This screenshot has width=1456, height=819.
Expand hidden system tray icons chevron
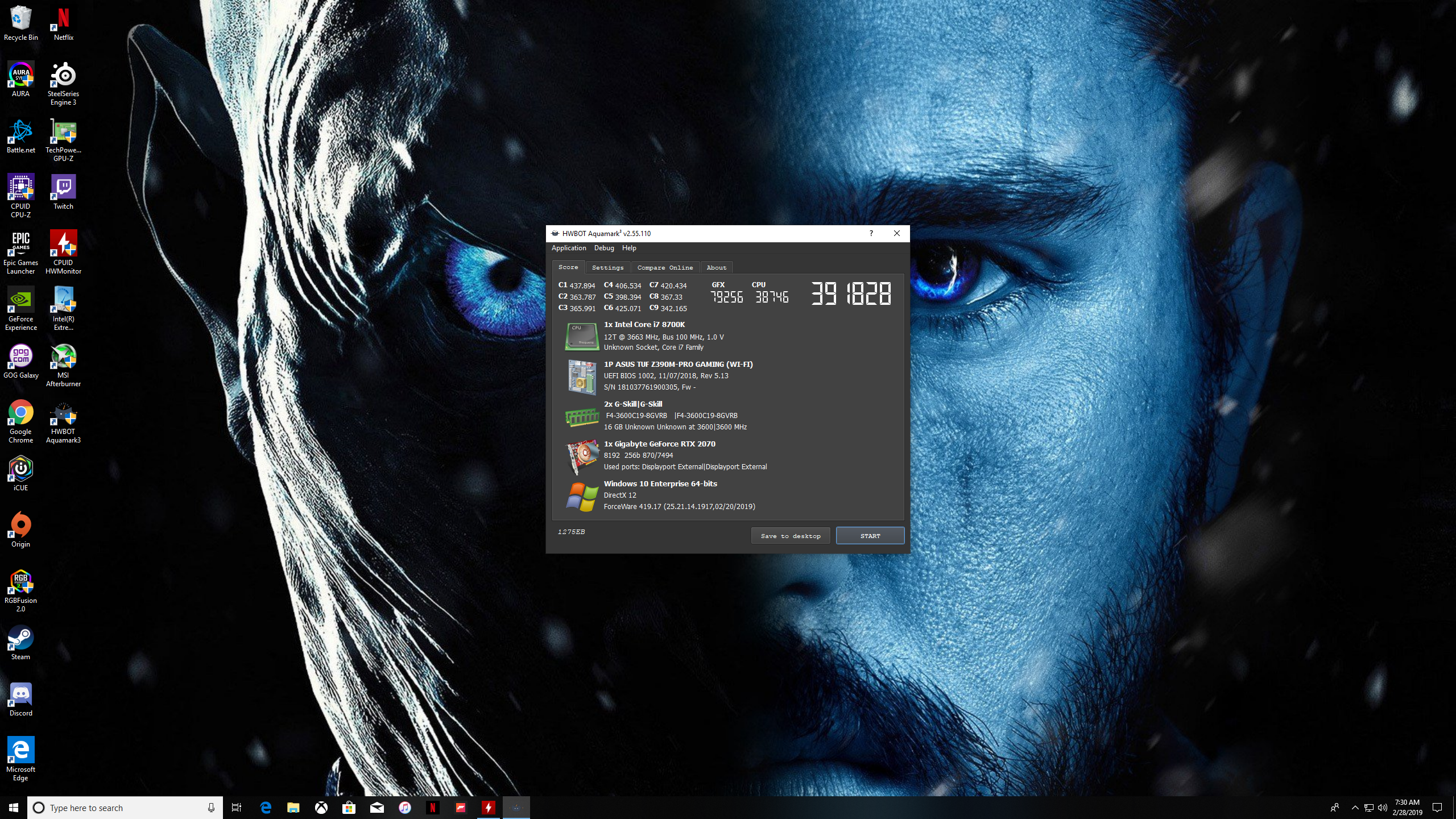click(x=1355, y=808)
